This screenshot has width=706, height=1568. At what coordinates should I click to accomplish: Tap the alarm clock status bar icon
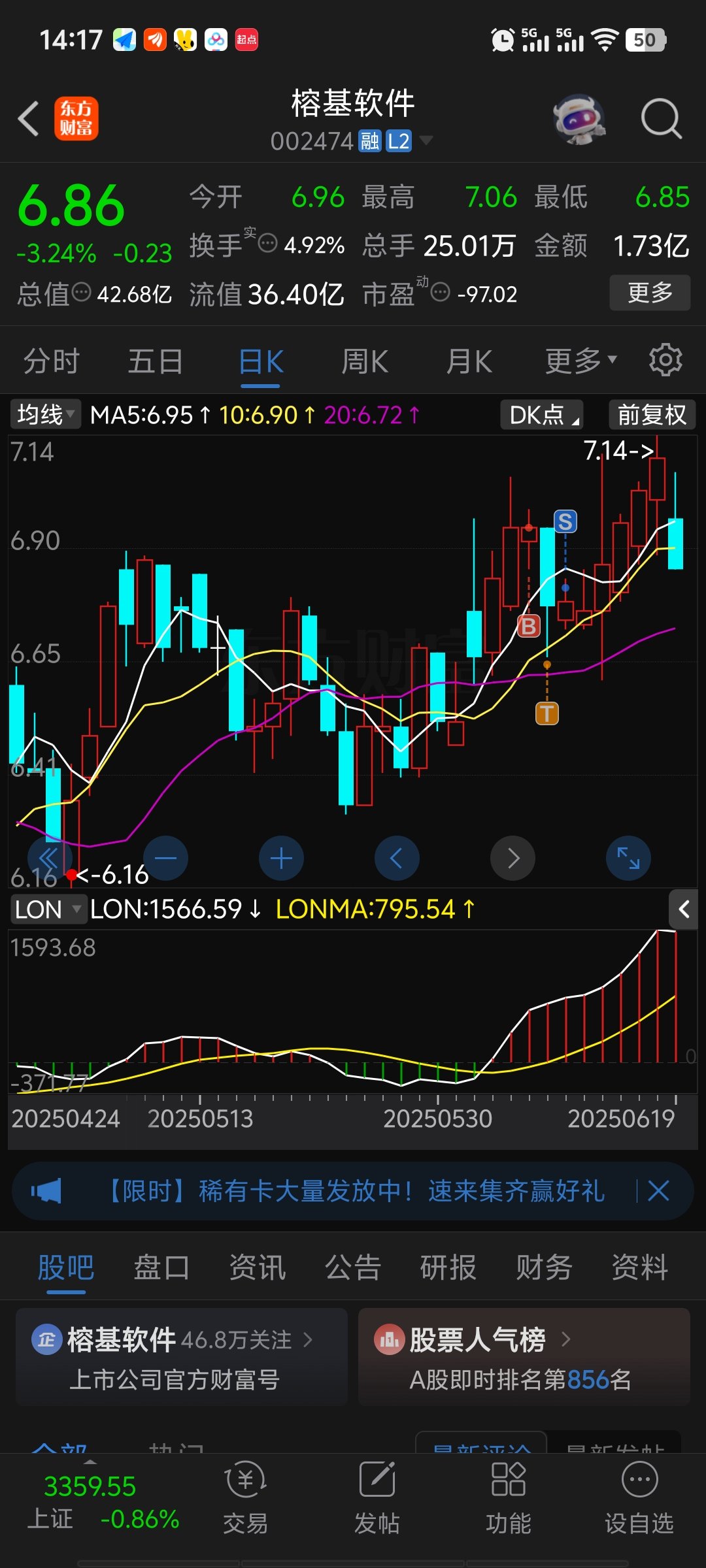click(503, 40)
